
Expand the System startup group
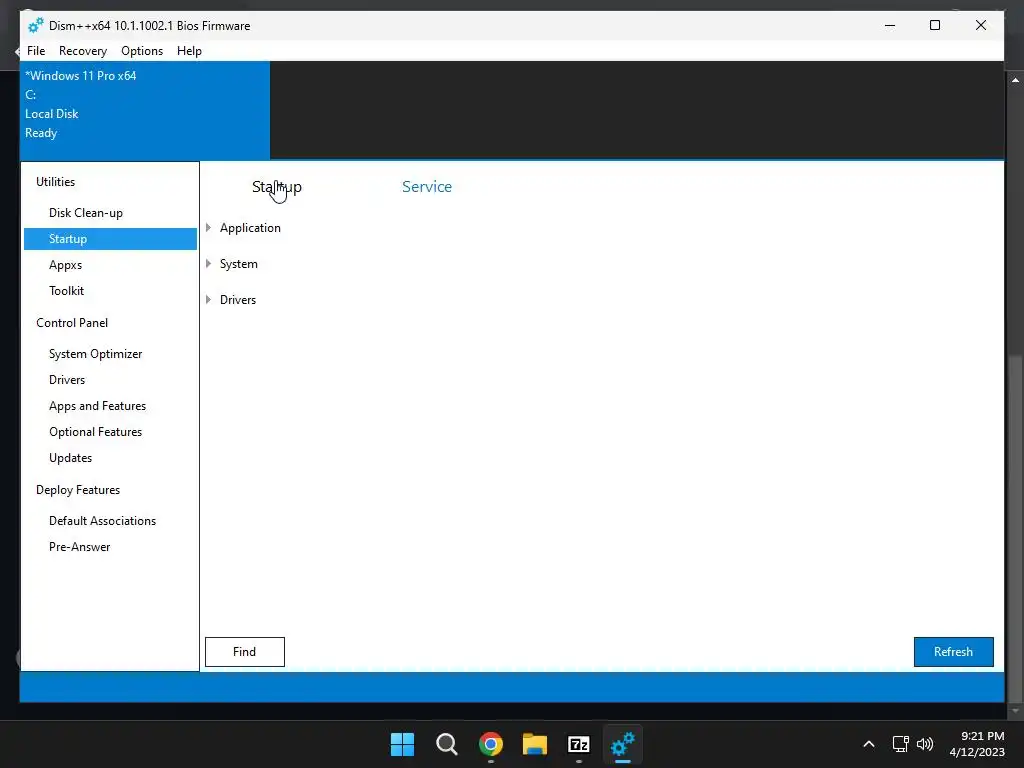click(208, 264)
